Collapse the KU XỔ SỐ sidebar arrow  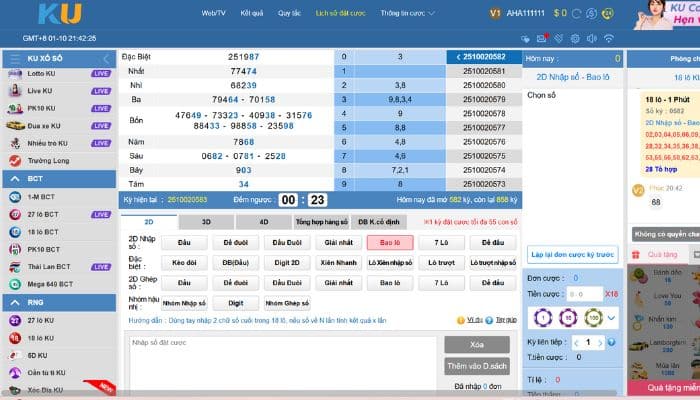point(106,59)
